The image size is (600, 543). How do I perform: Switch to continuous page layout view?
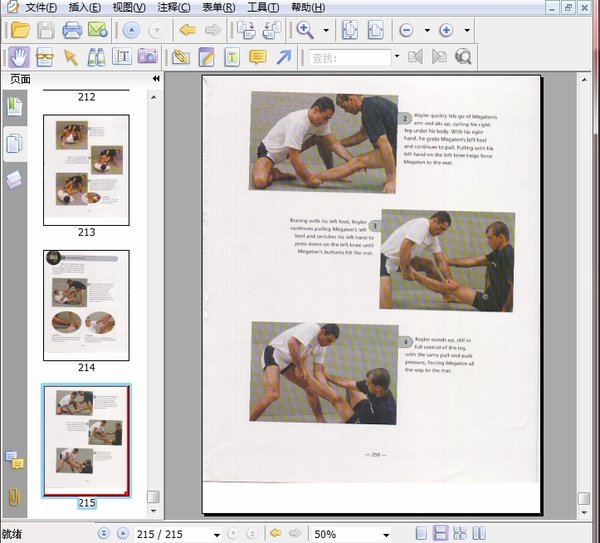pyautogui.click(x=441, y=534)
